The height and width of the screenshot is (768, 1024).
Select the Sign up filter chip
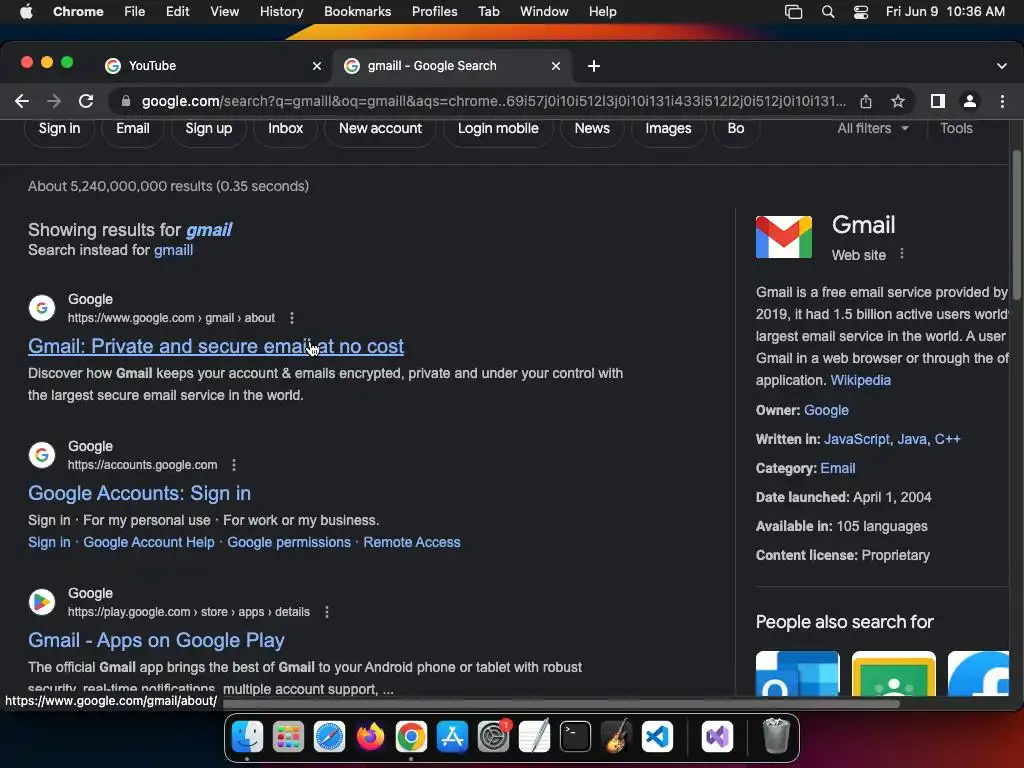[209, 128]
